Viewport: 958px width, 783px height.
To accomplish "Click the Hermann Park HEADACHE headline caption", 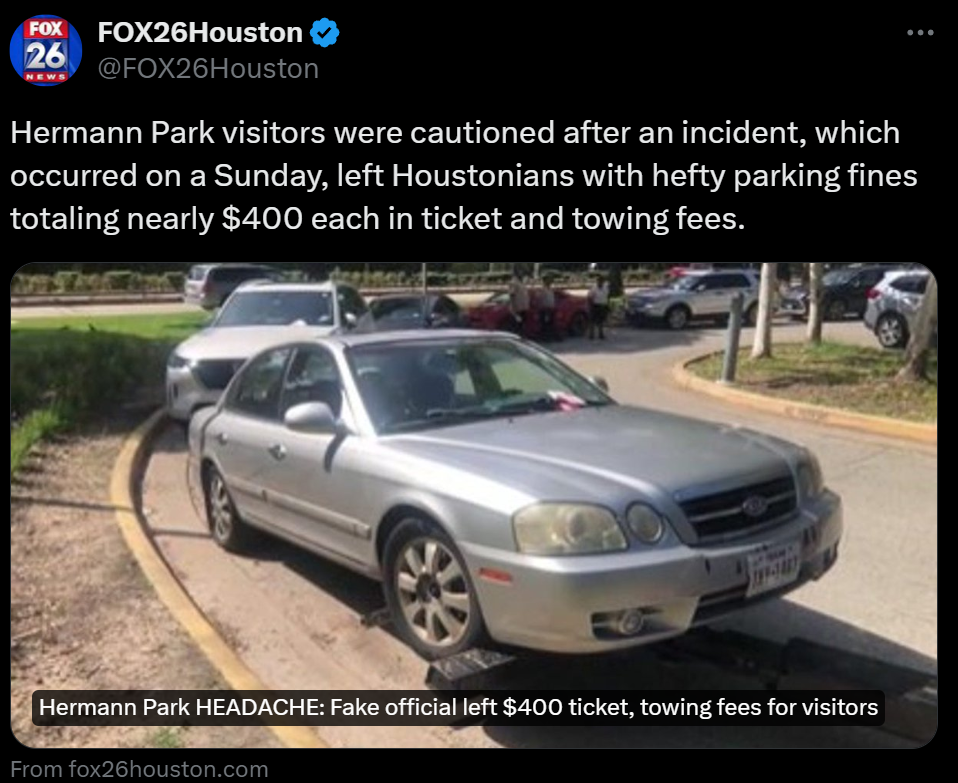I will (x=458, y=707).
